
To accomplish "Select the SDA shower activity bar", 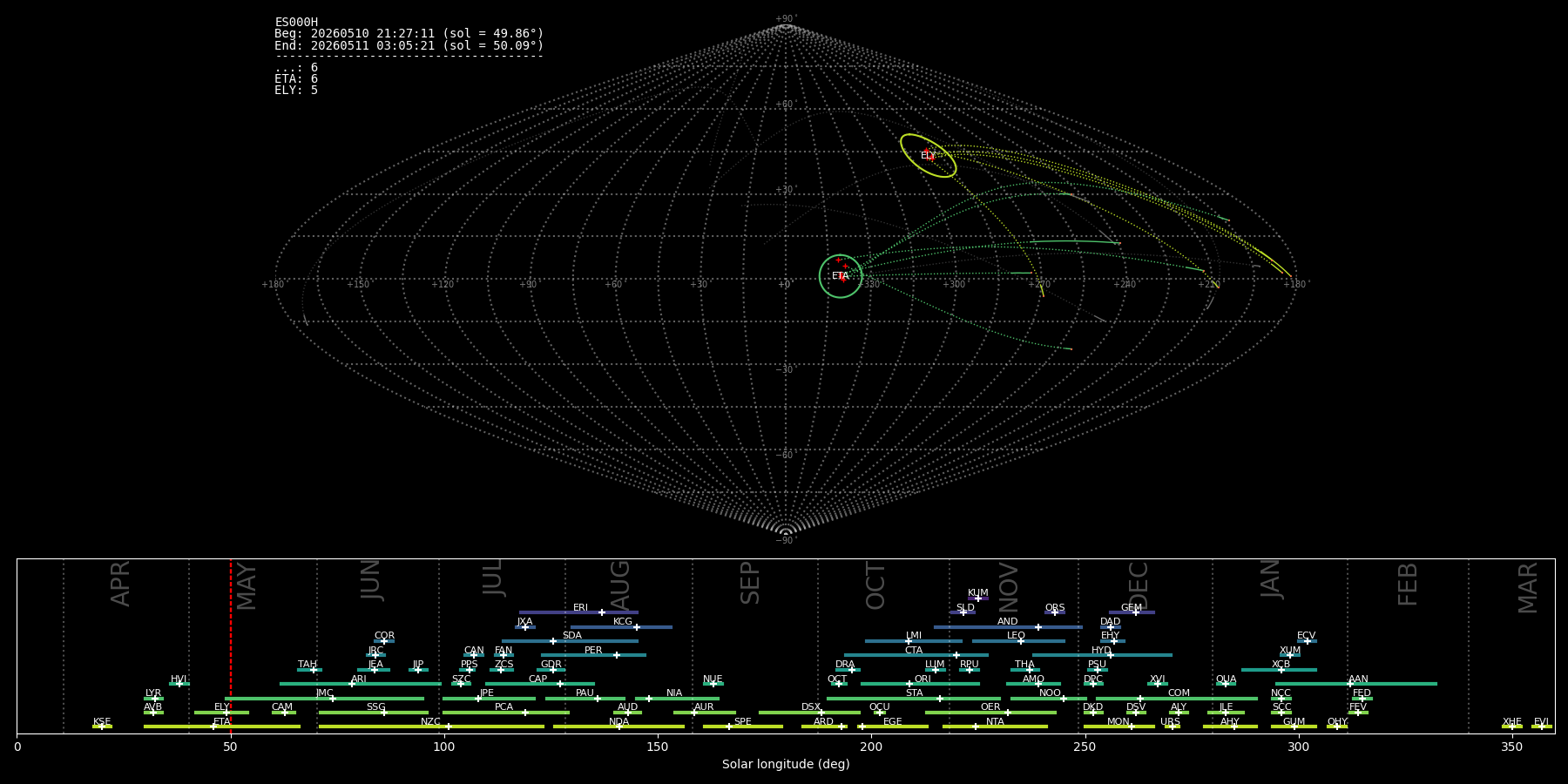I will pos(570,641).
